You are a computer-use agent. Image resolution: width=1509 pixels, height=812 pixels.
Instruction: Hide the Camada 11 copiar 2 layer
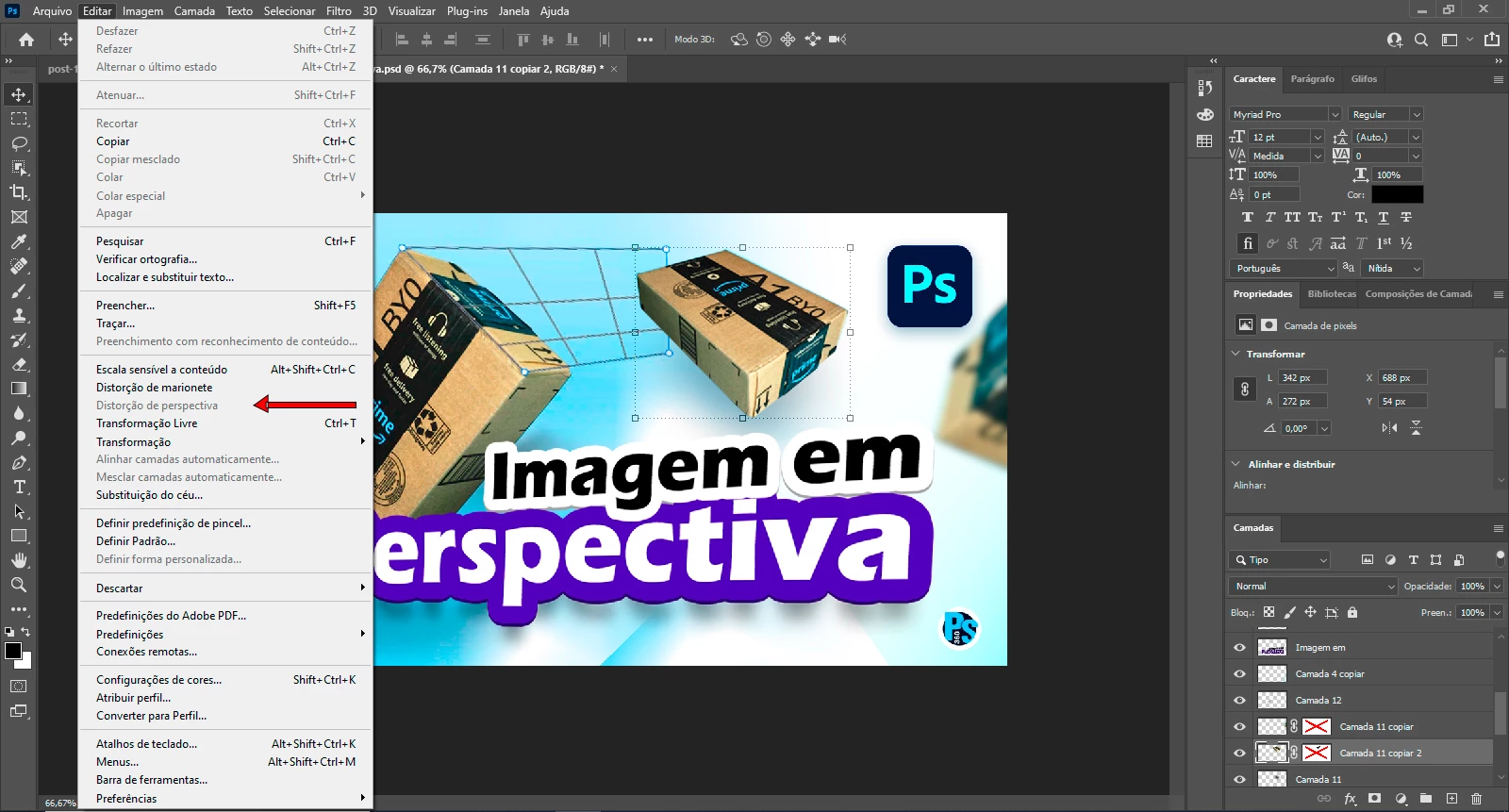[x=1239, y=754]
